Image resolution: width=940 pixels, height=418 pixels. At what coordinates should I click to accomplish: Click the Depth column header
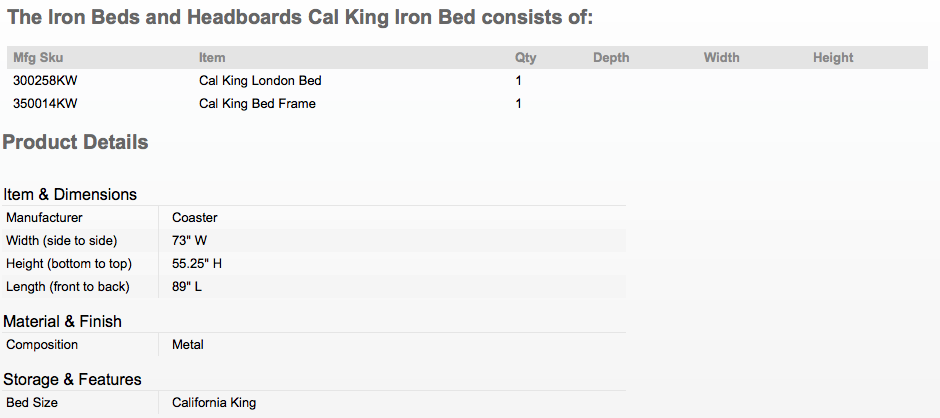click(x=611, y=58)
